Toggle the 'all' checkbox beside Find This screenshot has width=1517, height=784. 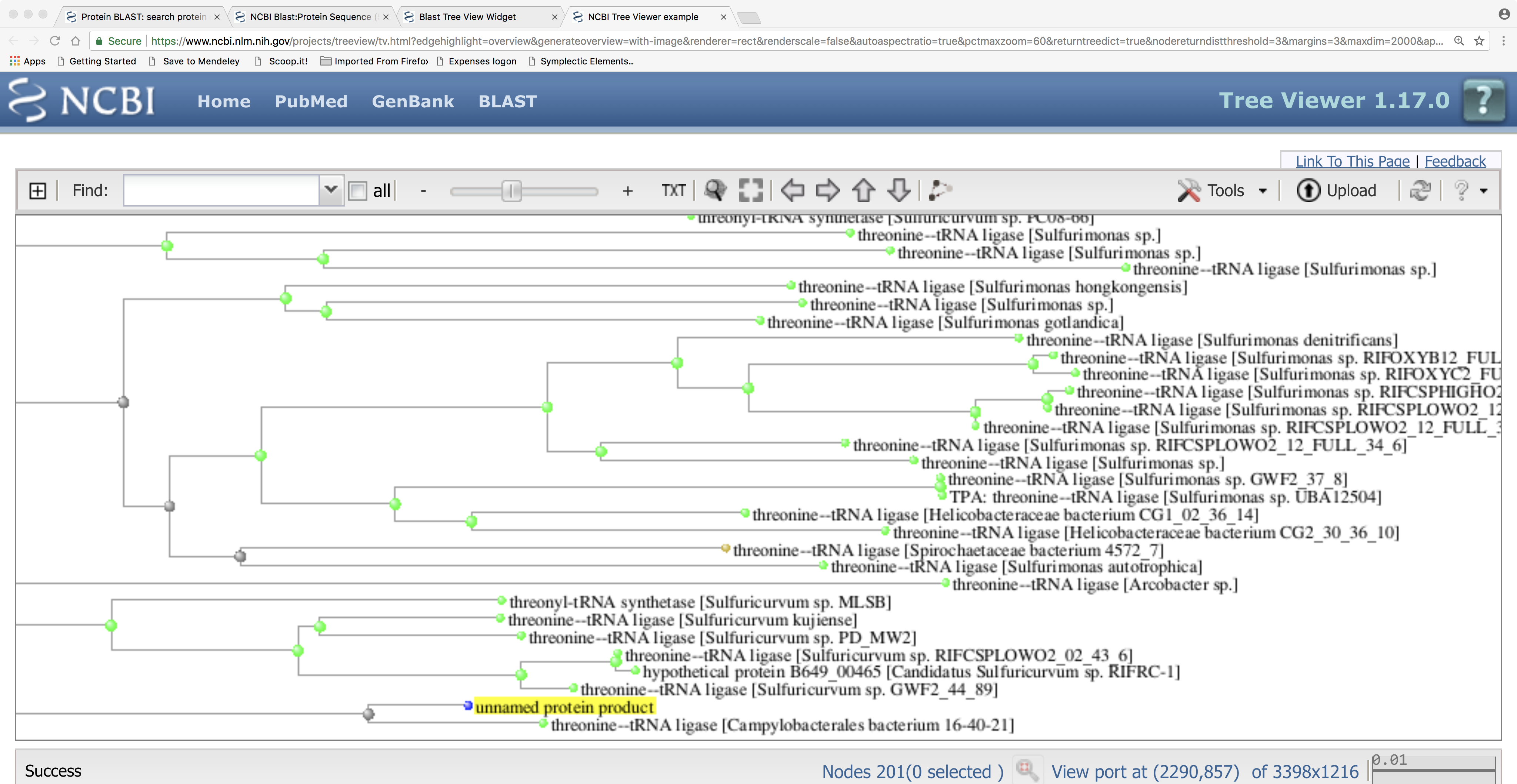[357, 191]
